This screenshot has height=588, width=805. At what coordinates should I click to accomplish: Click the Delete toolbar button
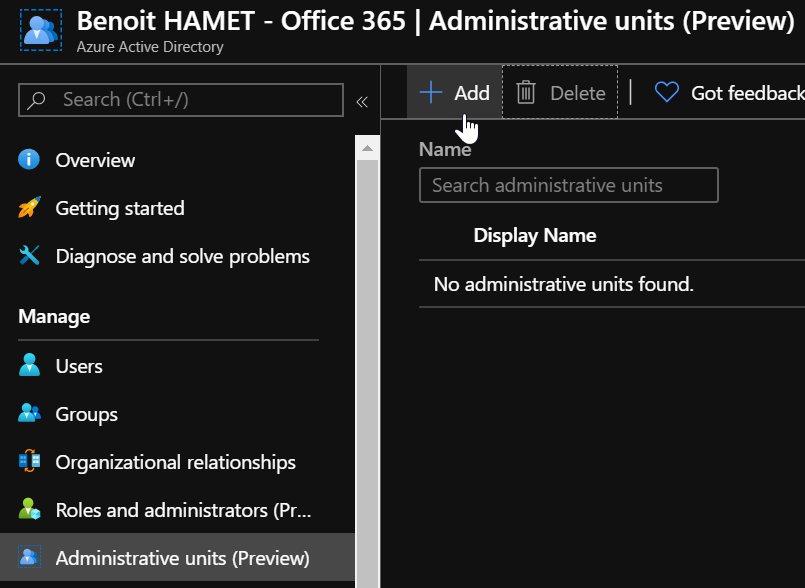561,93
